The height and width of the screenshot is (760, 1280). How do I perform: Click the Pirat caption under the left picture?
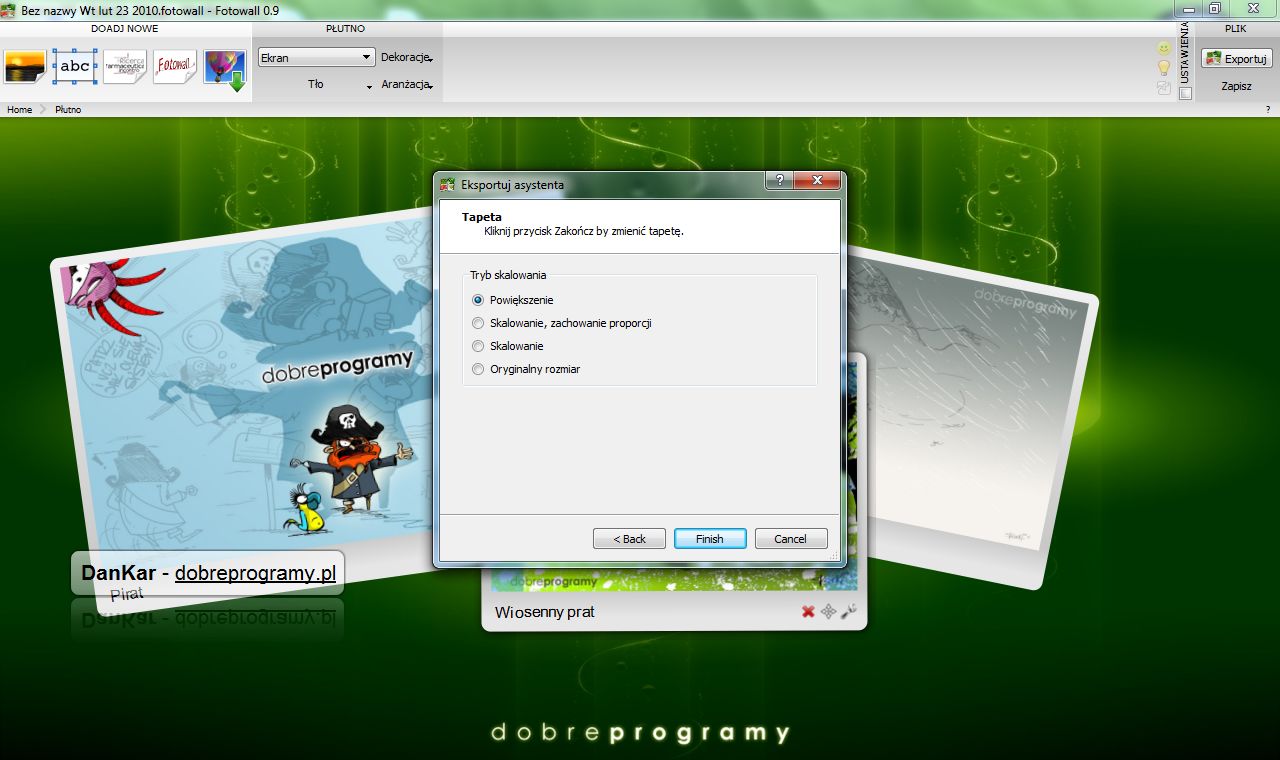[x=126, y=593]
